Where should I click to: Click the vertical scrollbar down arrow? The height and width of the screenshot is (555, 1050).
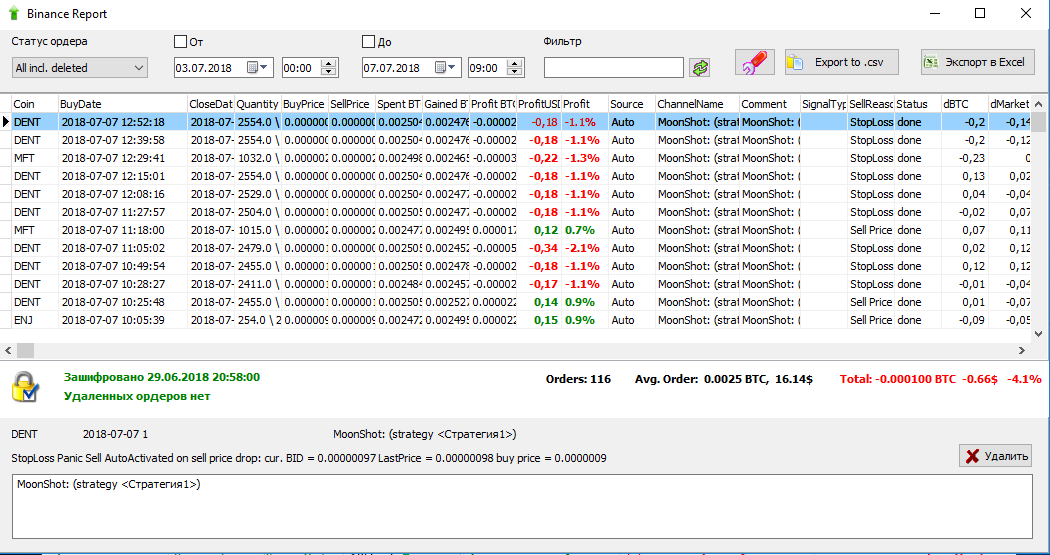pos(1039,333)
